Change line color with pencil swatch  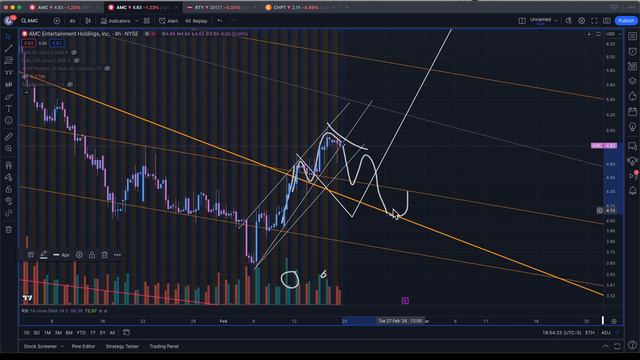(x=44, y=255)
